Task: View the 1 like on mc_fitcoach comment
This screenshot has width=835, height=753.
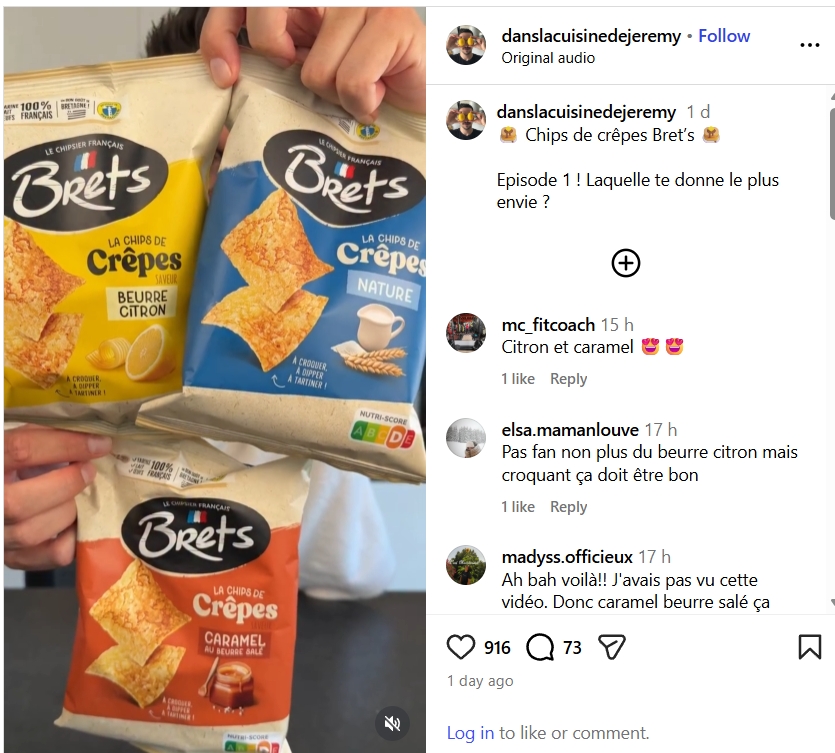Action: pos(518,379)
